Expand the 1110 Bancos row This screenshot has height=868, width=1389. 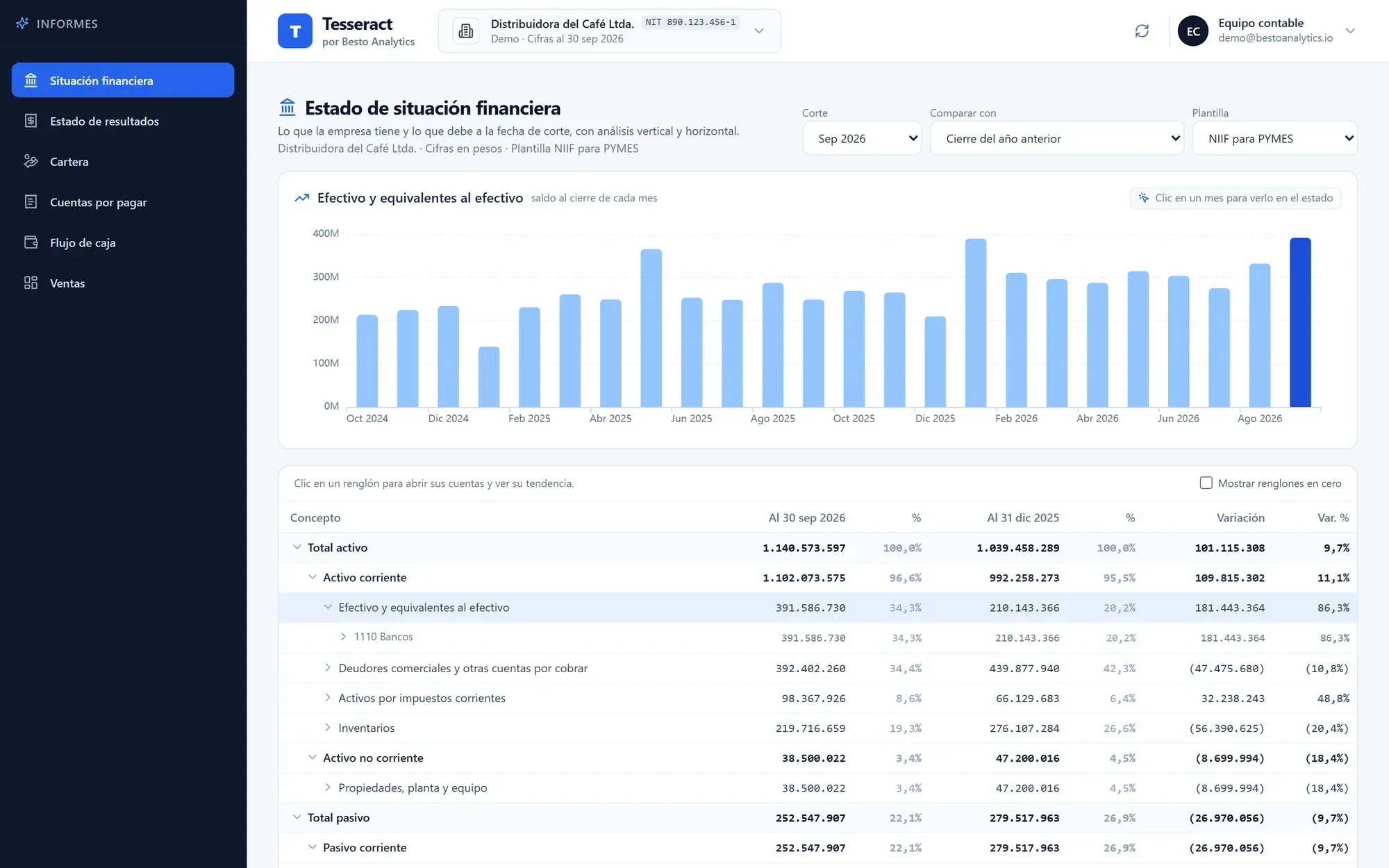[343, 637]
